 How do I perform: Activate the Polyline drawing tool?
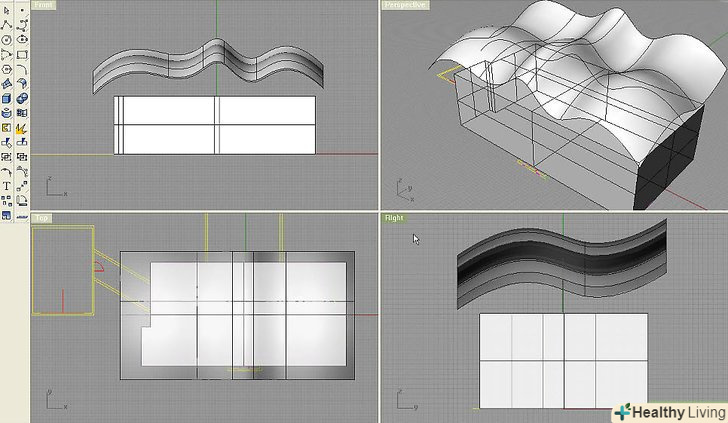click(7, 27)
